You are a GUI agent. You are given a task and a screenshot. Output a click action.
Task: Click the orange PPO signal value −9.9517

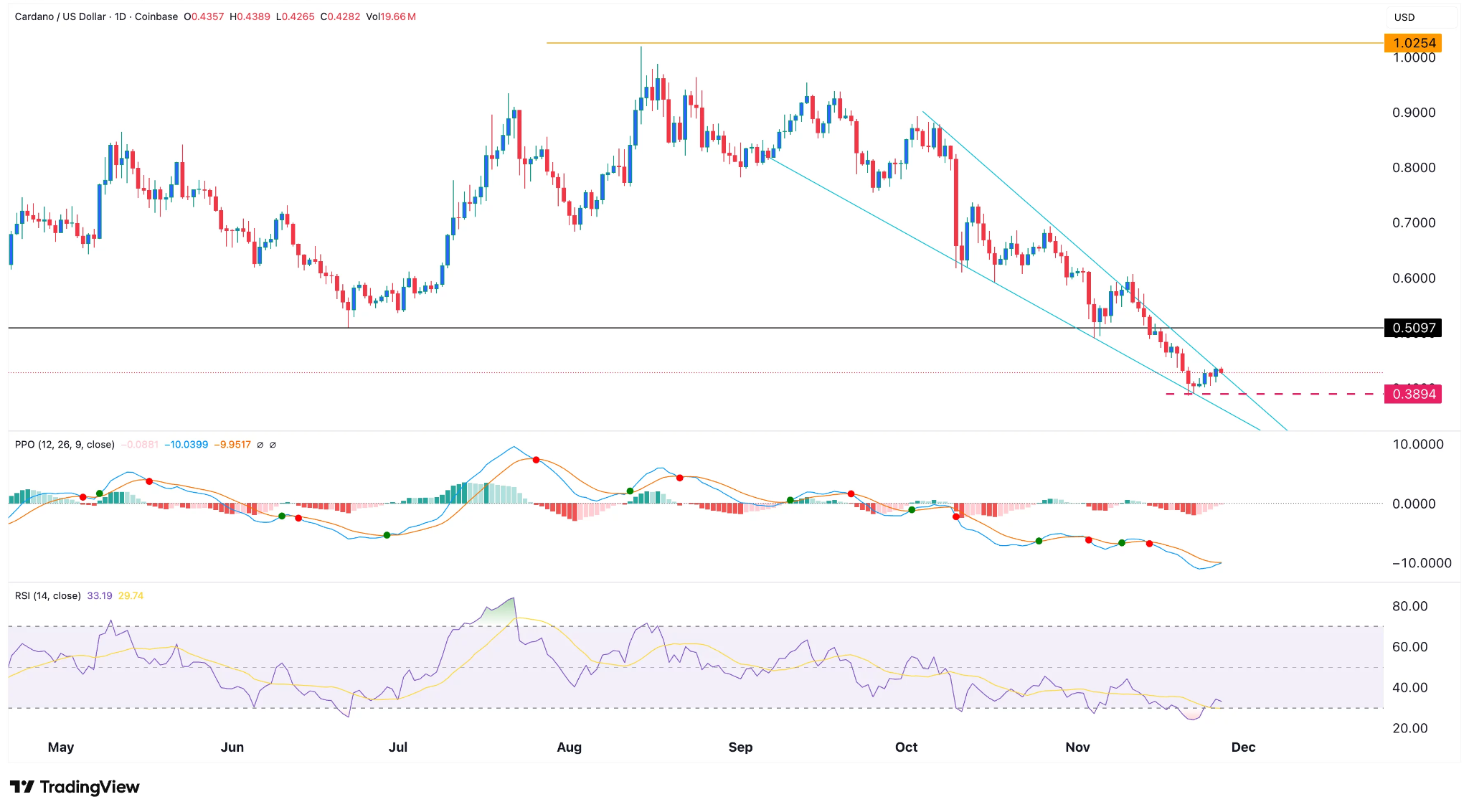click(232, 445)
